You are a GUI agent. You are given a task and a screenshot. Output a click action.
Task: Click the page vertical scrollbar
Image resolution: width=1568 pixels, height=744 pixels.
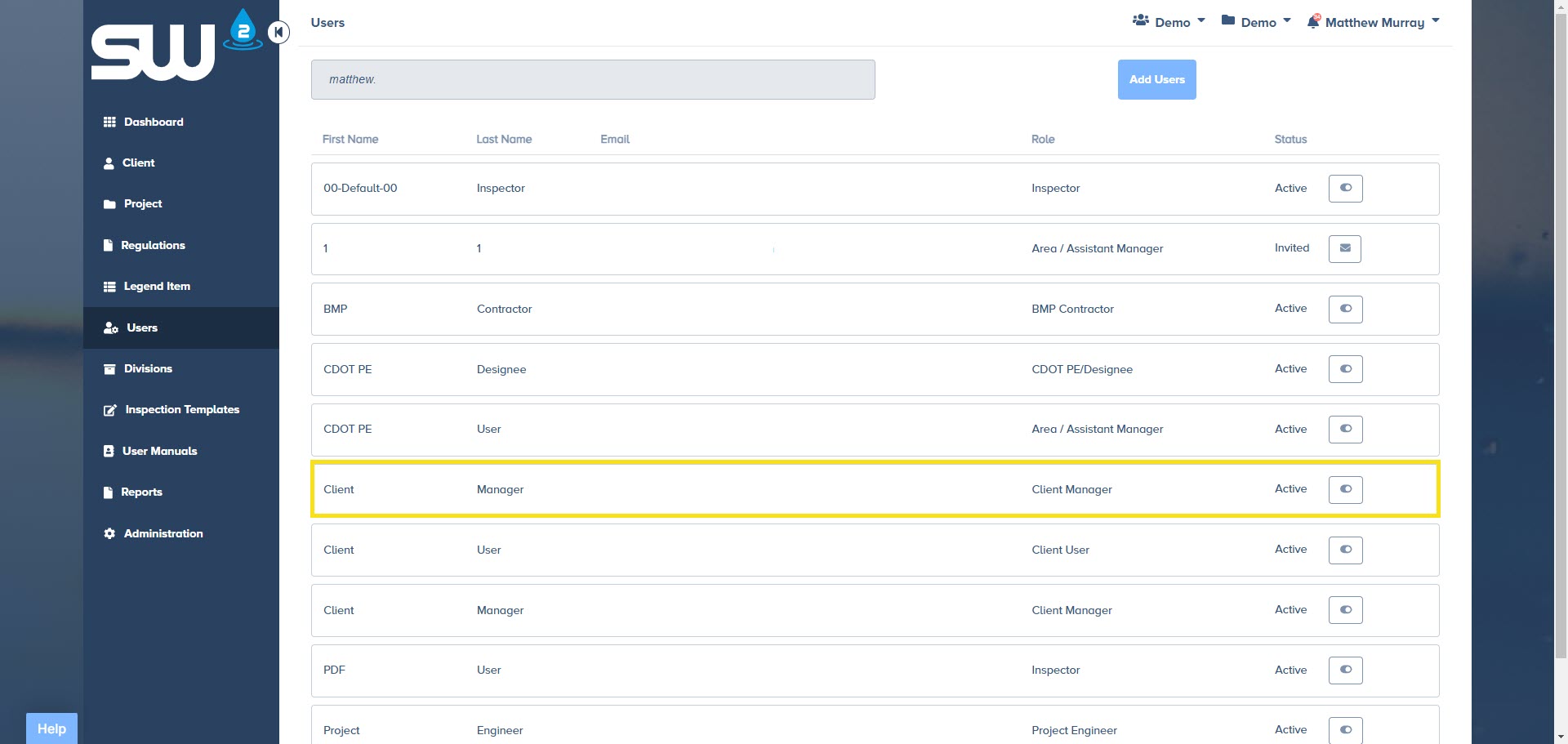click(x=1561, y=327)
